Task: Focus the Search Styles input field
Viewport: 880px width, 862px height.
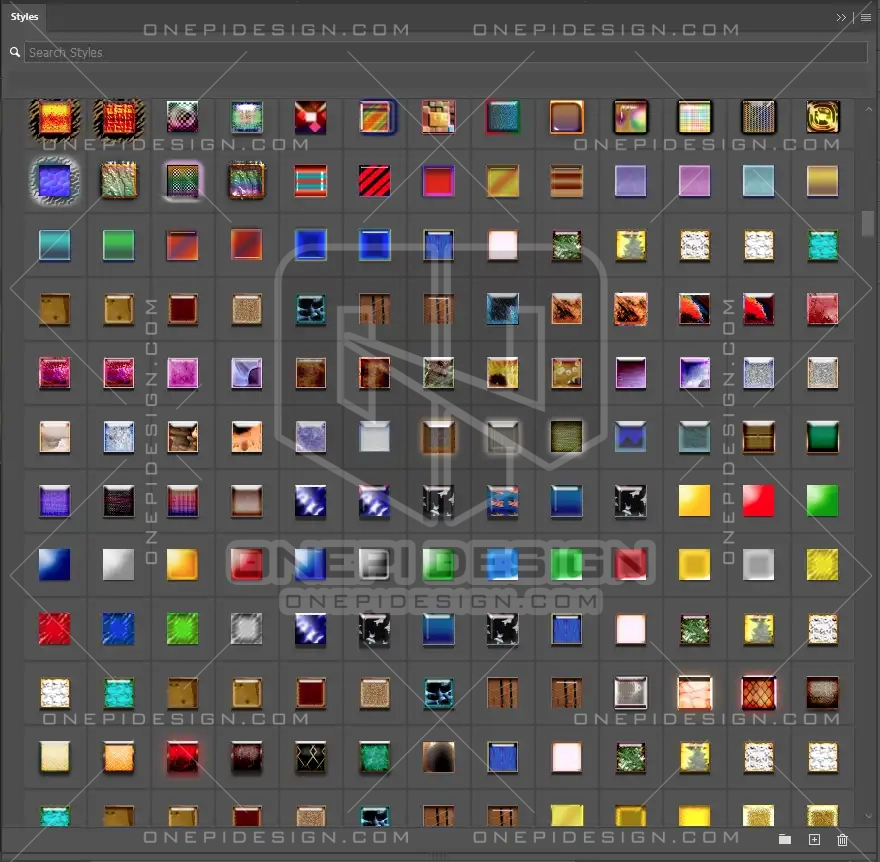Action: 445,52
